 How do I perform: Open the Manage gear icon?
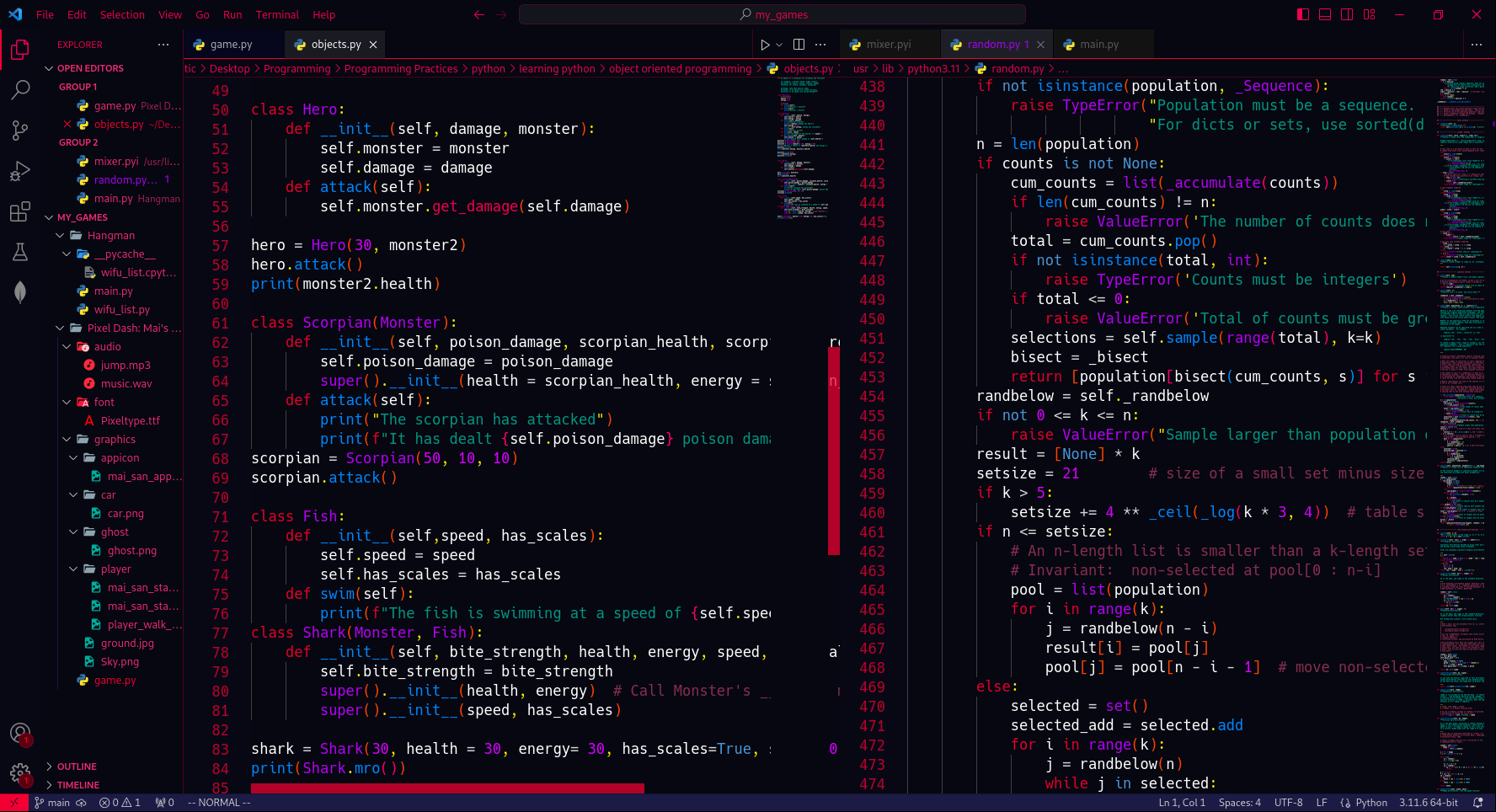(20, 773)
